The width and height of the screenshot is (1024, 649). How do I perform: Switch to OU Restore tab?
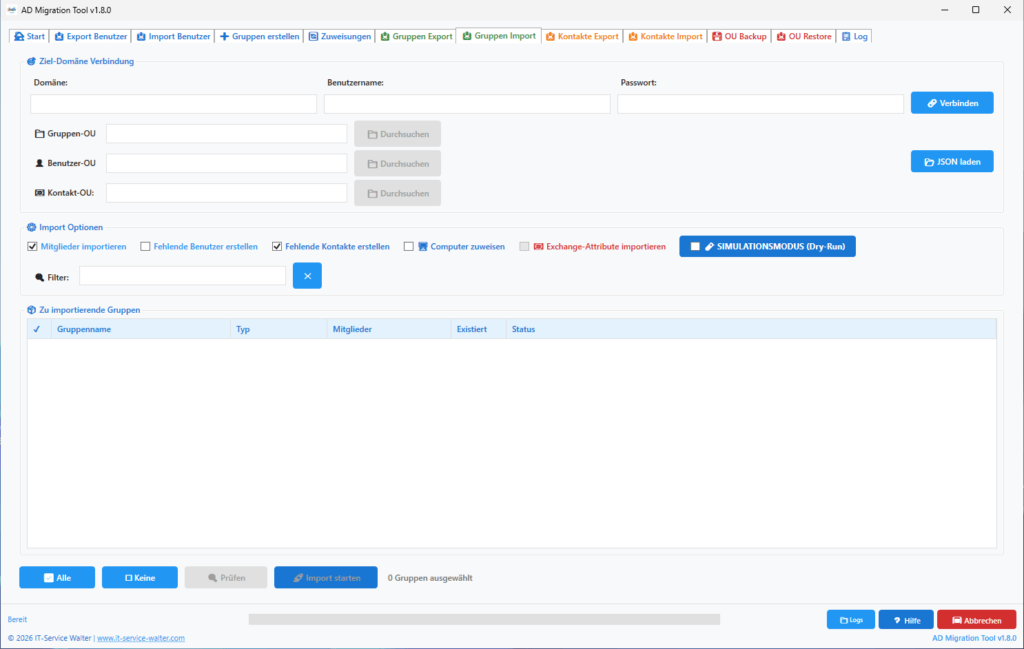[x=804, y=37]
